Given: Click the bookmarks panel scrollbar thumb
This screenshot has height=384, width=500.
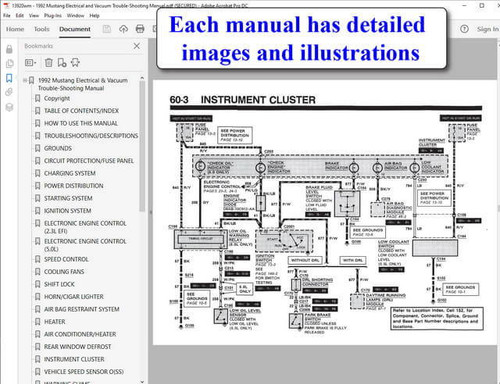Looking at the screenshot, I should tap(142, 146).
